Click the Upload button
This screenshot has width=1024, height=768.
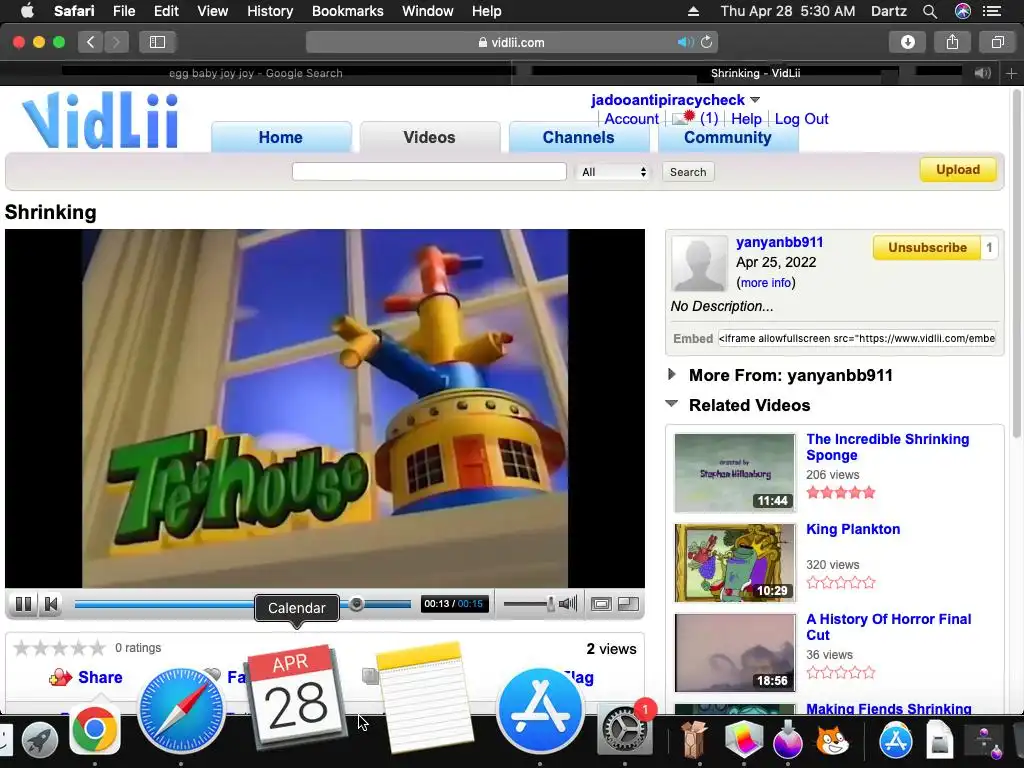coord(958,170)
